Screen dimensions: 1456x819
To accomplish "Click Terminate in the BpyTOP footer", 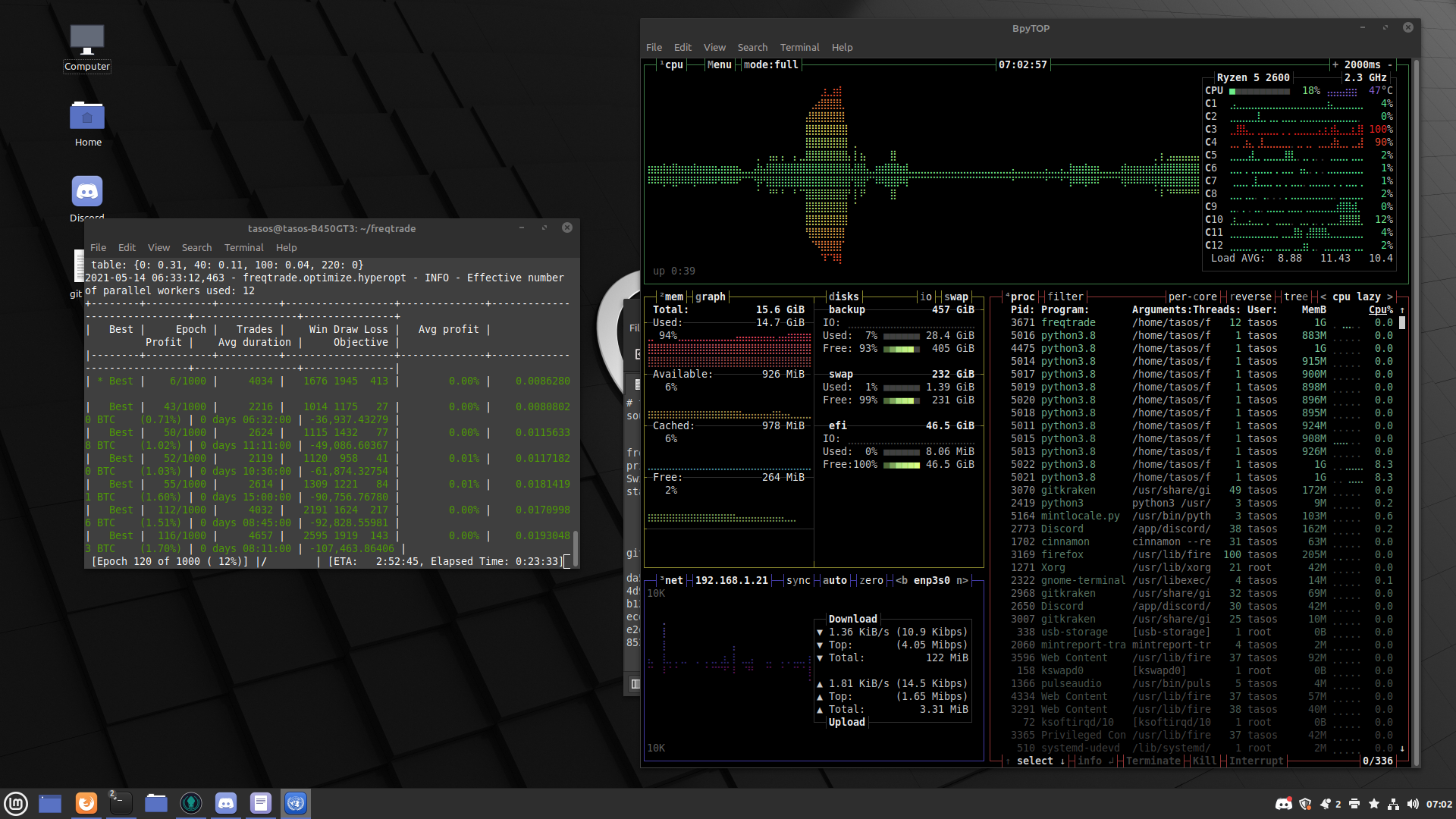I will pyautogui.click(x=1153, y=761).
